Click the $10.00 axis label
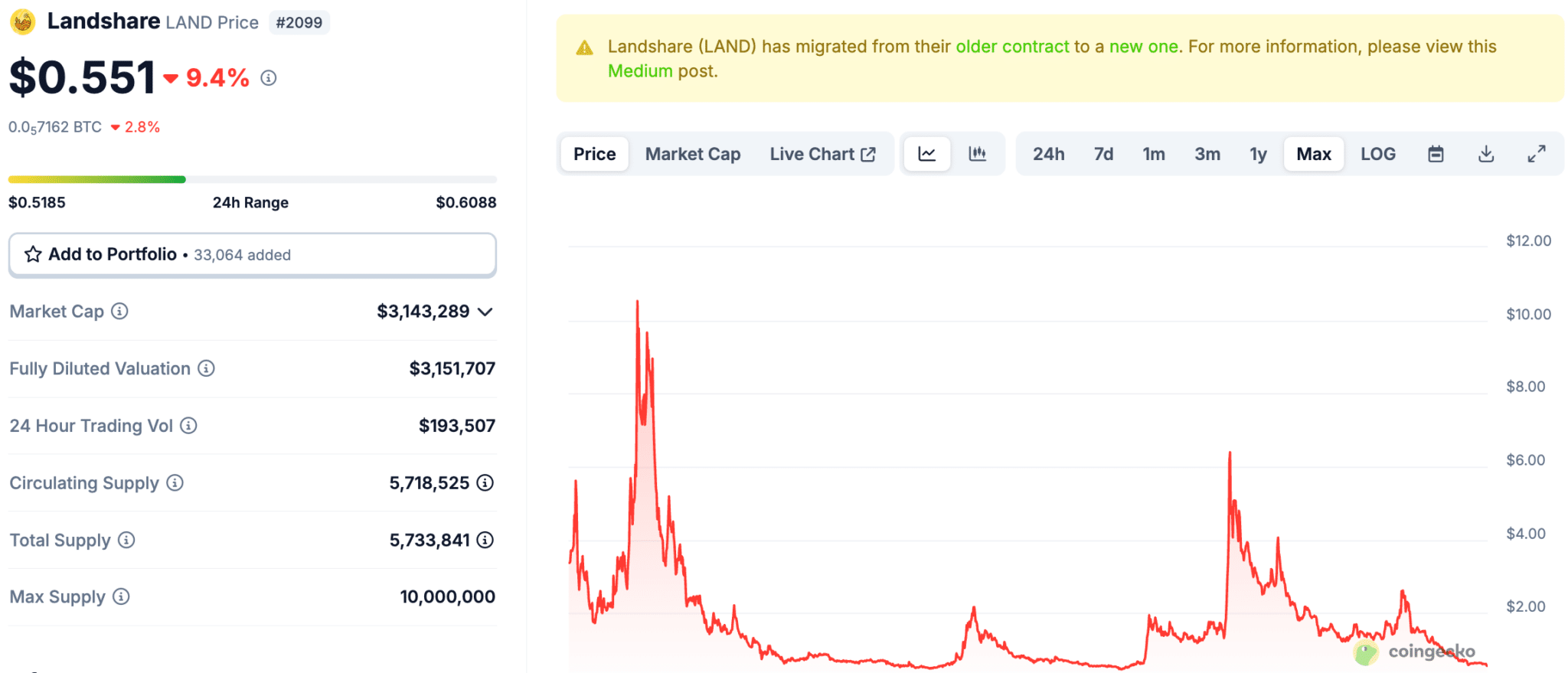 point(1528,314)
